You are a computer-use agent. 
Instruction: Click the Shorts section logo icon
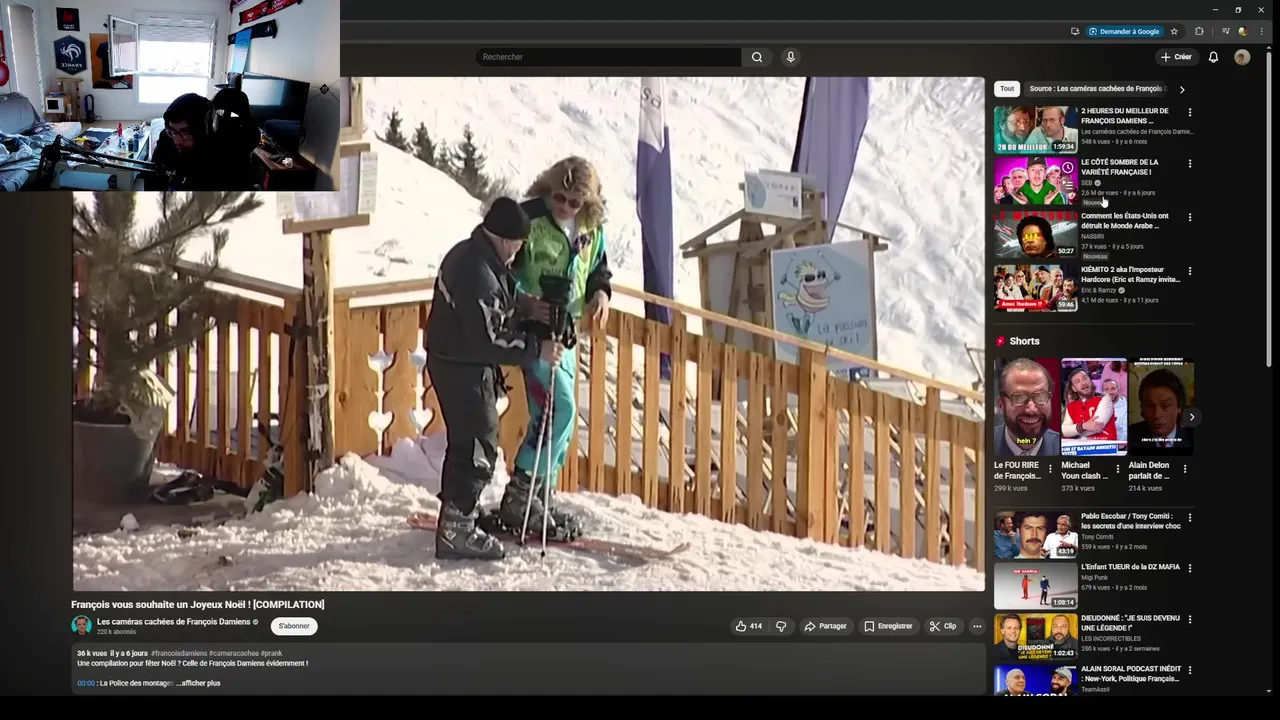click(1000, 341)
